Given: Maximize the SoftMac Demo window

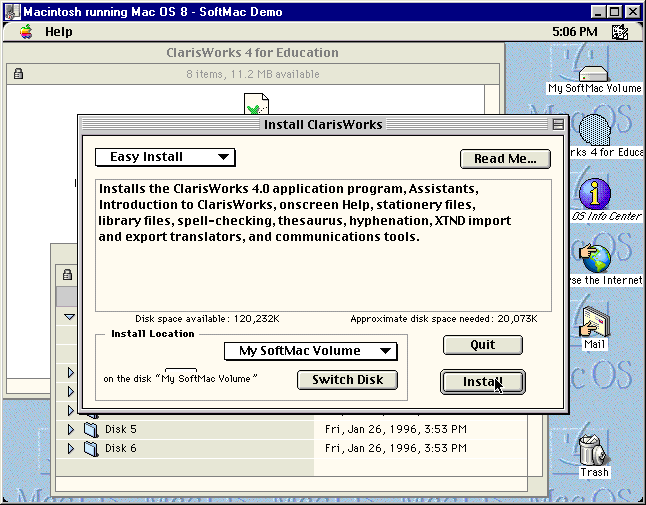Looking at the screenshot, I should (x=614, y=12).
